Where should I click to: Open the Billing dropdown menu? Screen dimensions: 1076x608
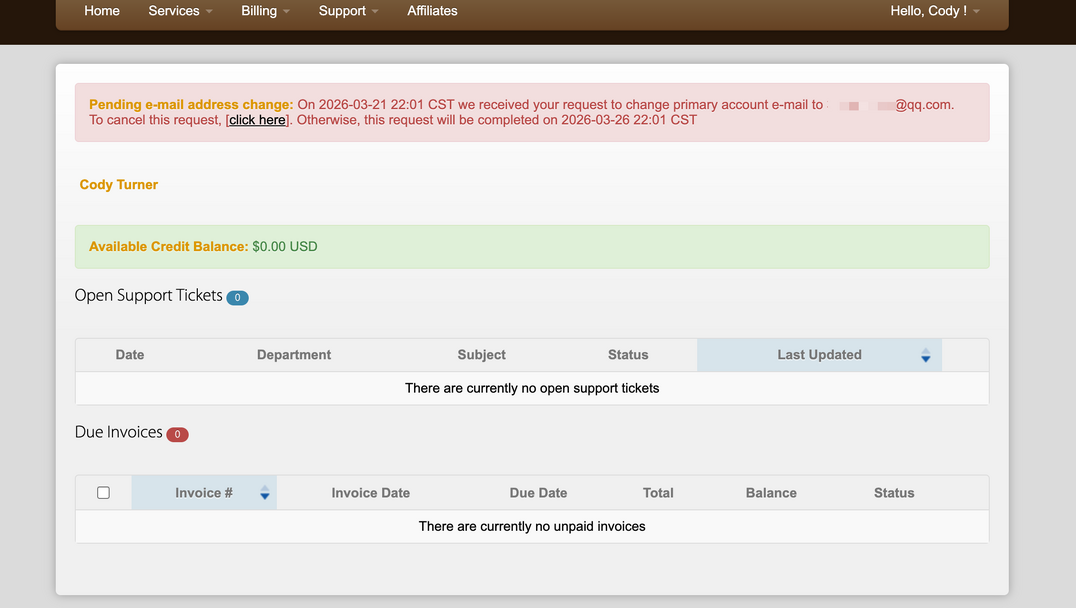pos(265,11)
